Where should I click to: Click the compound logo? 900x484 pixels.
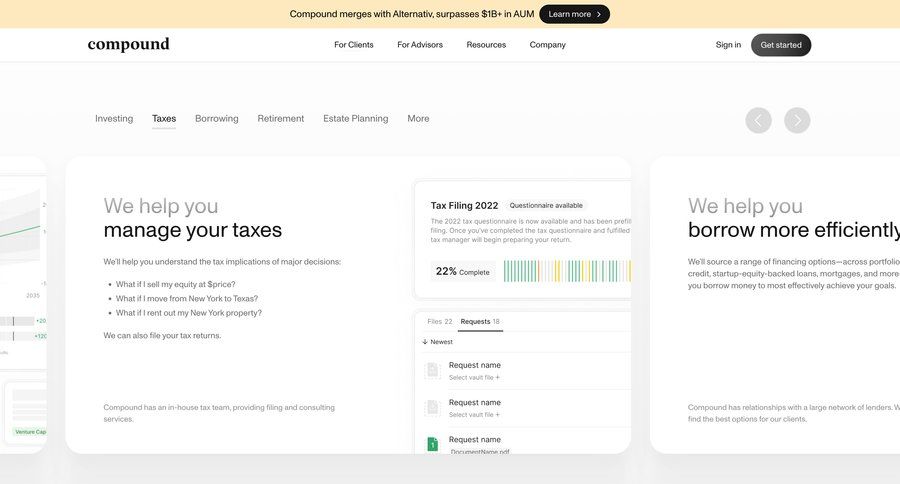(128, 45)
